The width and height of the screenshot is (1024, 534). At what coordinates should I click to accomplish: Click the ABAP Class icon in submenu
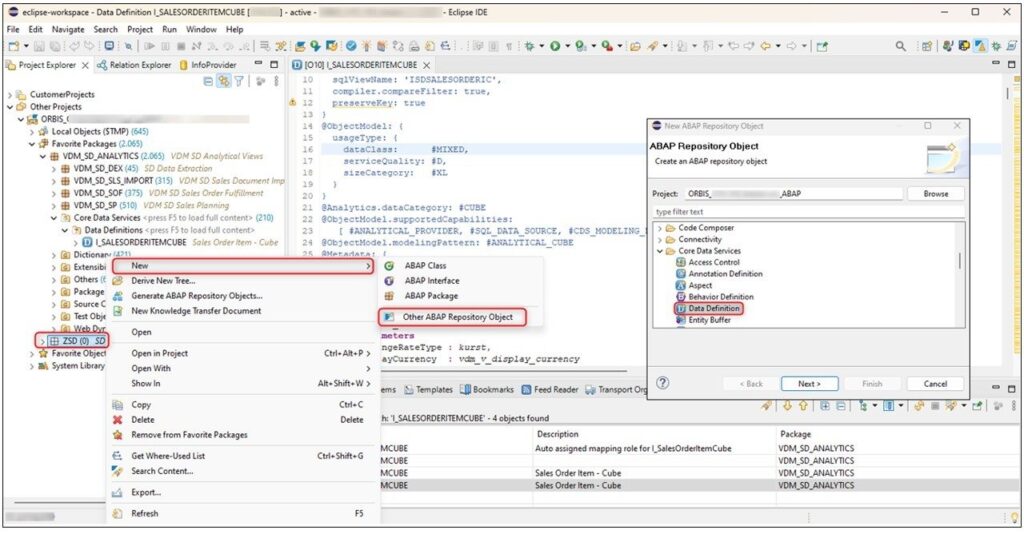[389, 266]
